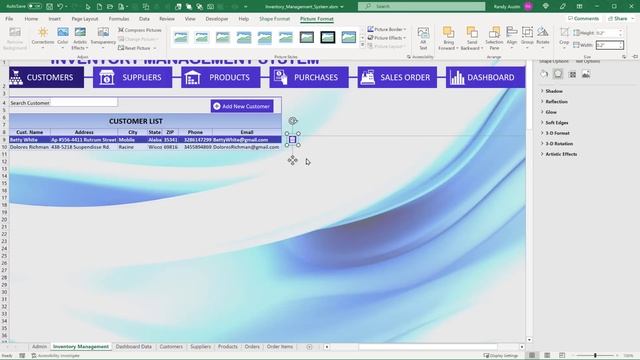640x360 pixels.
Task: Toggle the AutoSave switch
Action: pos(34,7)
